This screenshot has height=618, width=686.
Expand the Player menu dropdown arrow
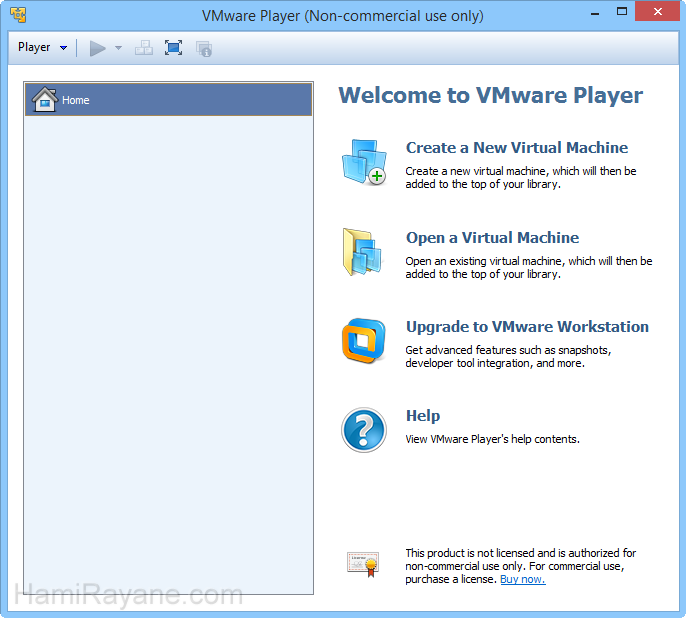[x=63, y=48]
